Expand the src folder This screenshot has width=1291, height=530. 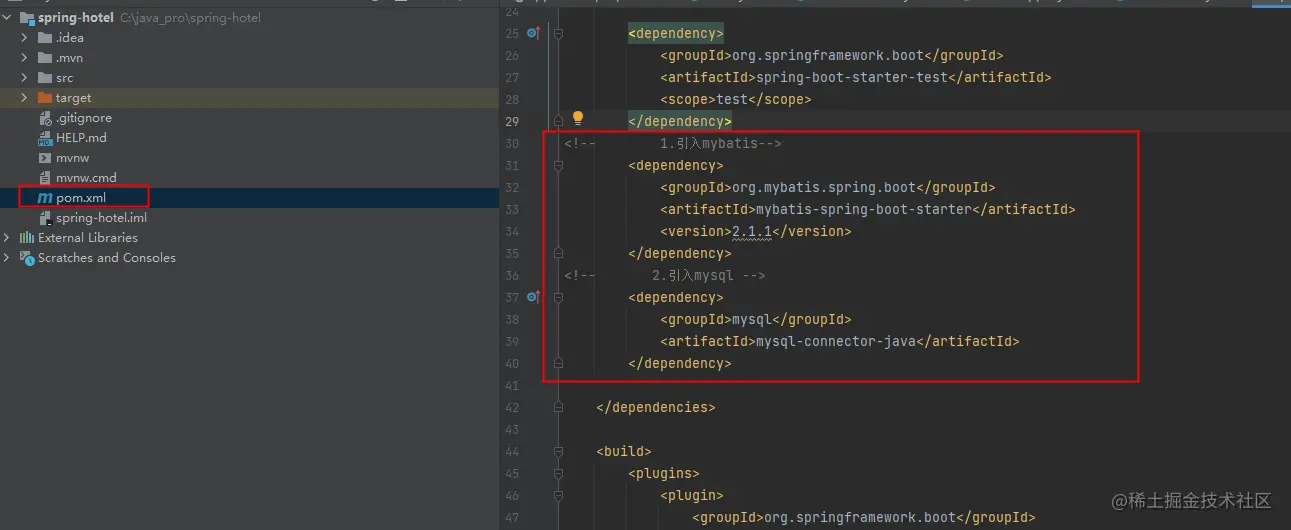click(x=26, y=78)
